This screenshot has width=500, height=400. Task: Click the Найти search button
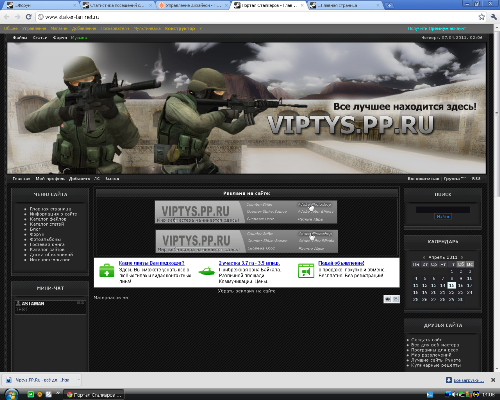pos(443,217)
